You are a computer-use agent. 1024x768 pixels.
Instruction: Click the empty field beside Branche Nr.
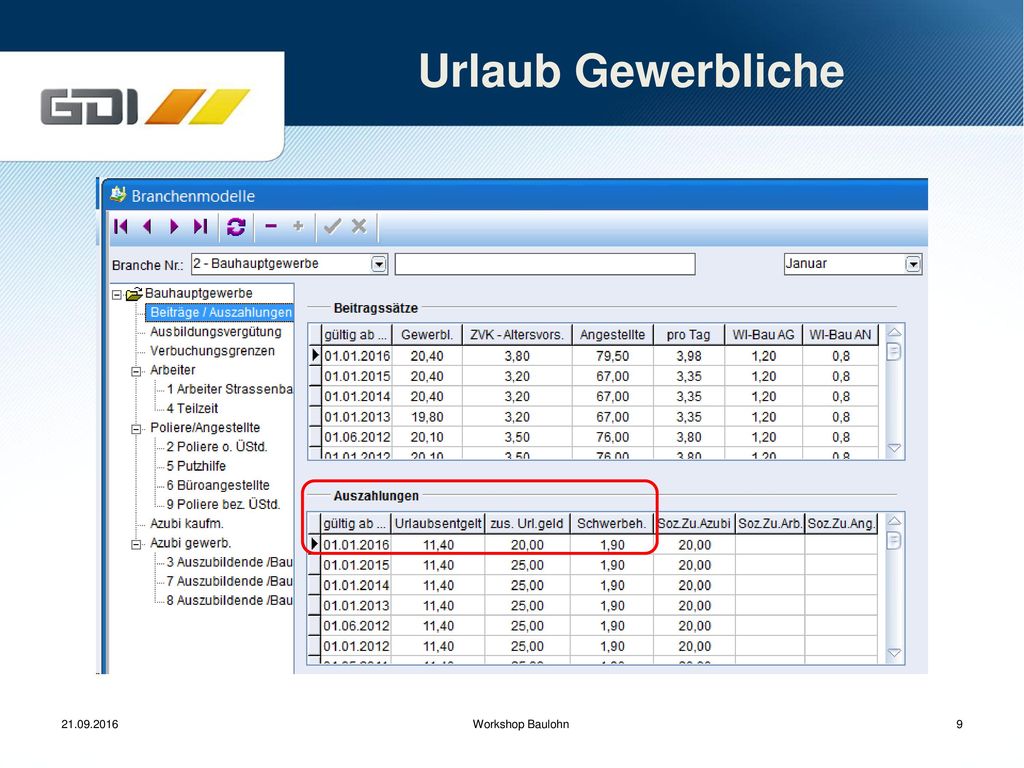pyautogui.click(x=545, y=264)
